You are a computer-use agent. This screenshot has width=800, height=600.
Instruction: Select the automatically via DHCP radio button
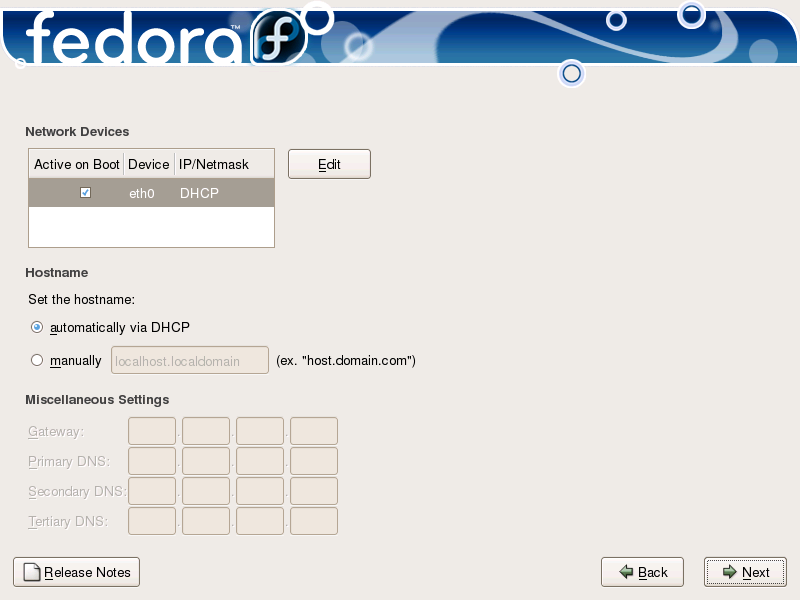(x=37, y=327)
